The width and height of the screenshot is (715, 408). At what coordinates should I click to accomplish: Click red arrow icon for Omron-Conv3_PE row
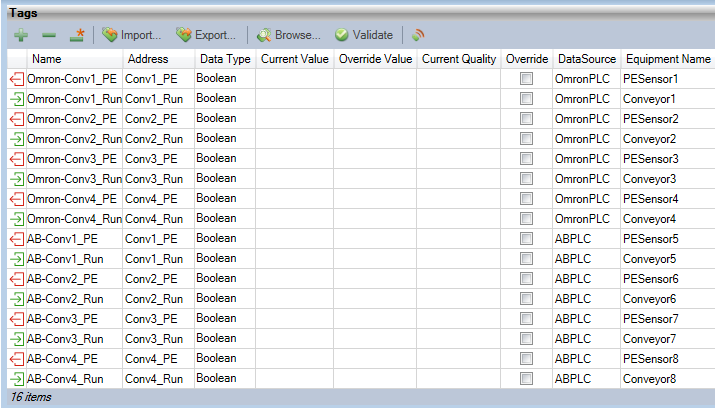point(17,159)
